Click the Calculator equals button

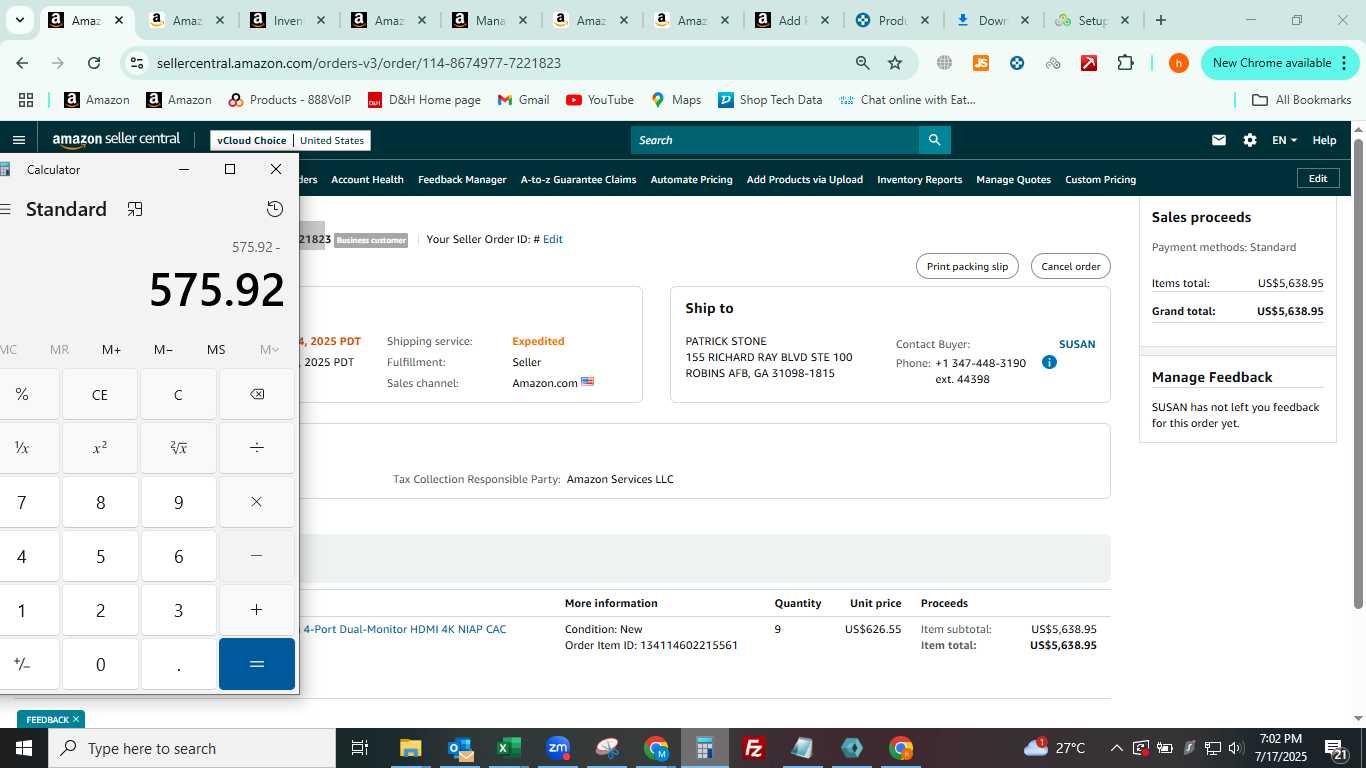[257, 664]
